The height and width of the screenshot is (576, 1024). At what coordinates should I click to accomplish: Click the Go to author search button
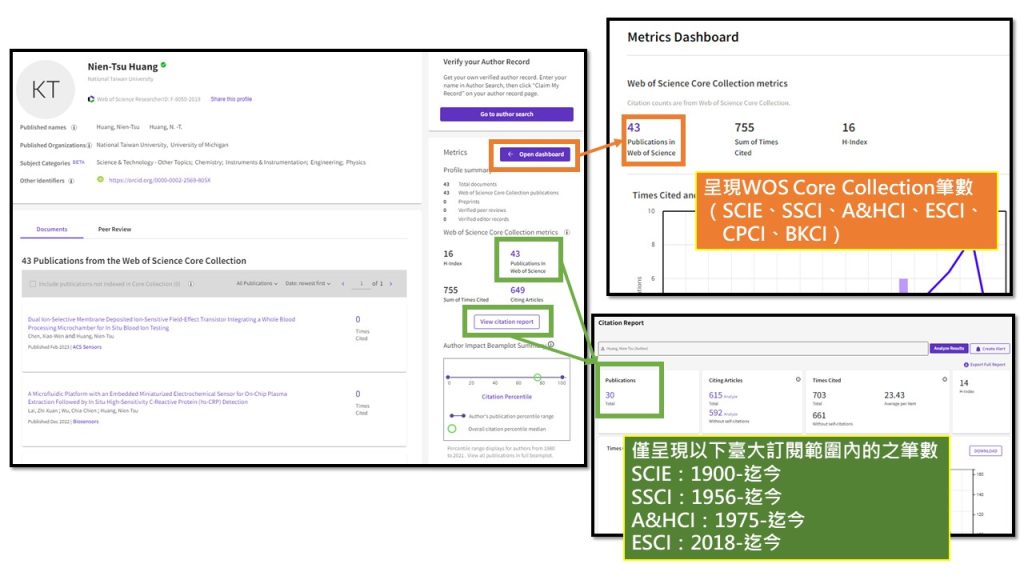click(x=507, y=114)
